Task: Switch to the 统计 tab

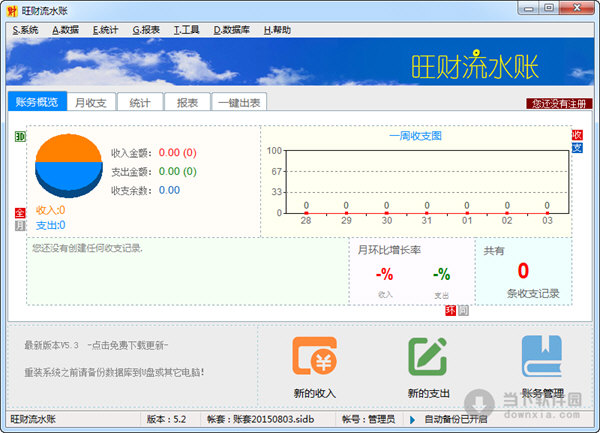Action: [x=140, y=102]
